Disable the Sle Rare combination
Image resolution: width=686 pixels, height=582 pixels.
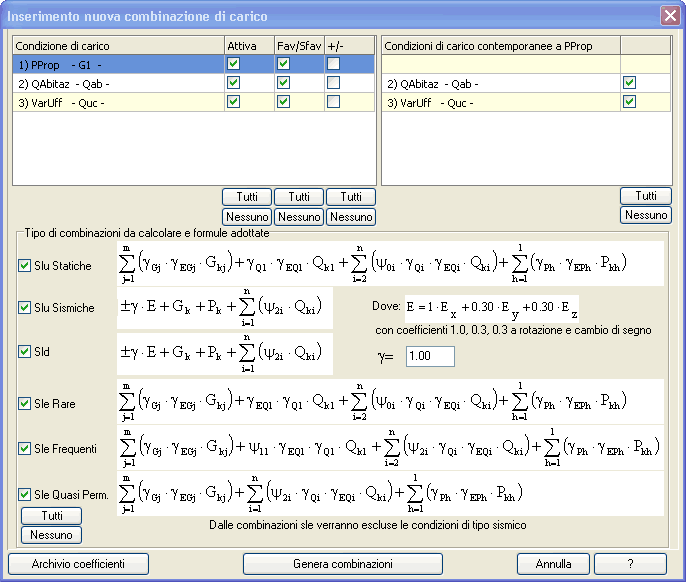tap(25, 404)
